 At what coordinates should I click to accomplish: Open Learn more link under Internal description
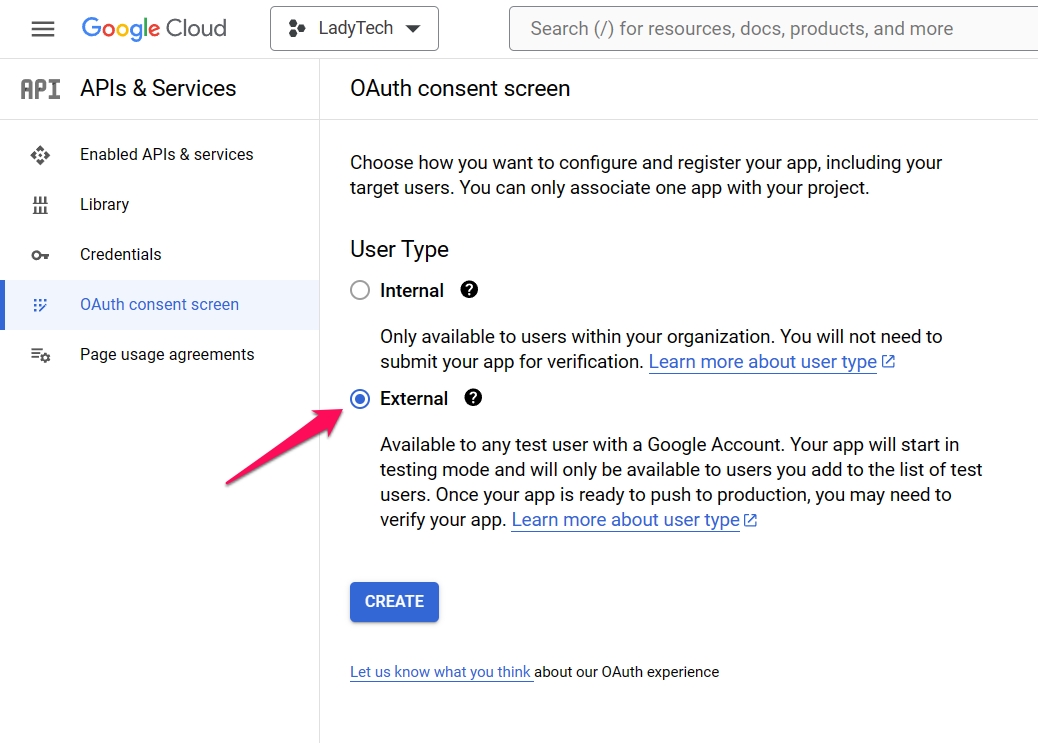coord(763,362)
